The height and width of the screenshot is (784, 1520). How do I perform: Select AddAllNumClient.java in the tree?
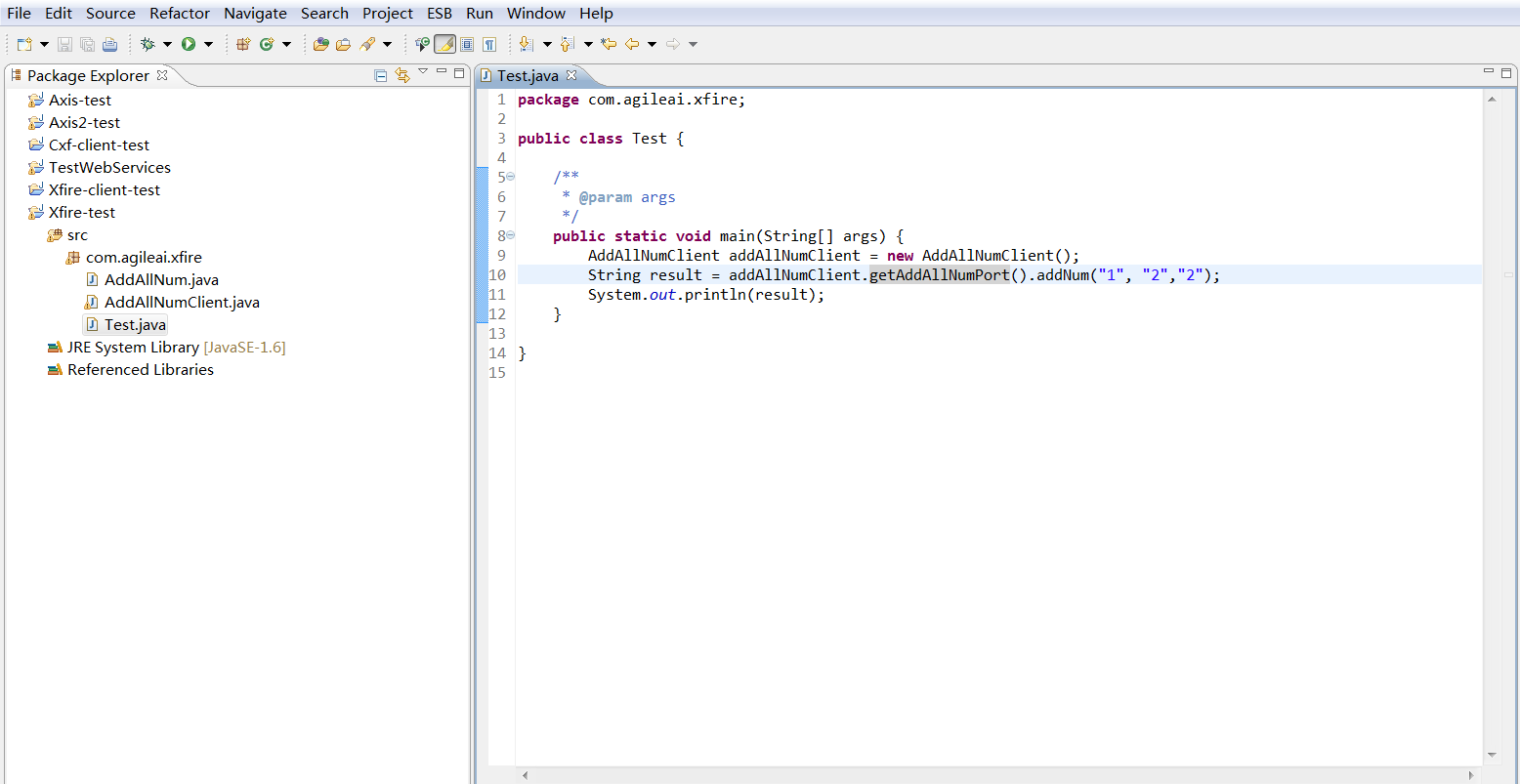[182, 302]
